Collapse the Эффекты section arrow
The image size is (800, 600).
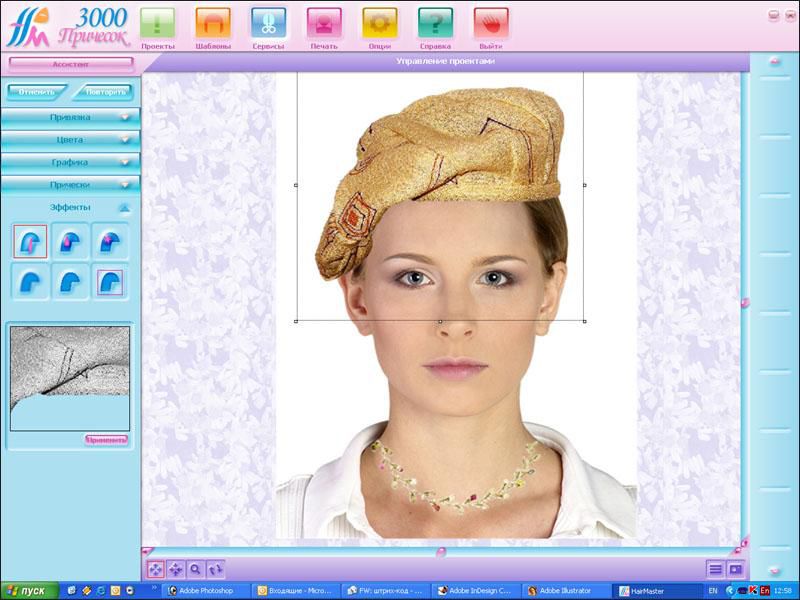(x=124, y=207)
